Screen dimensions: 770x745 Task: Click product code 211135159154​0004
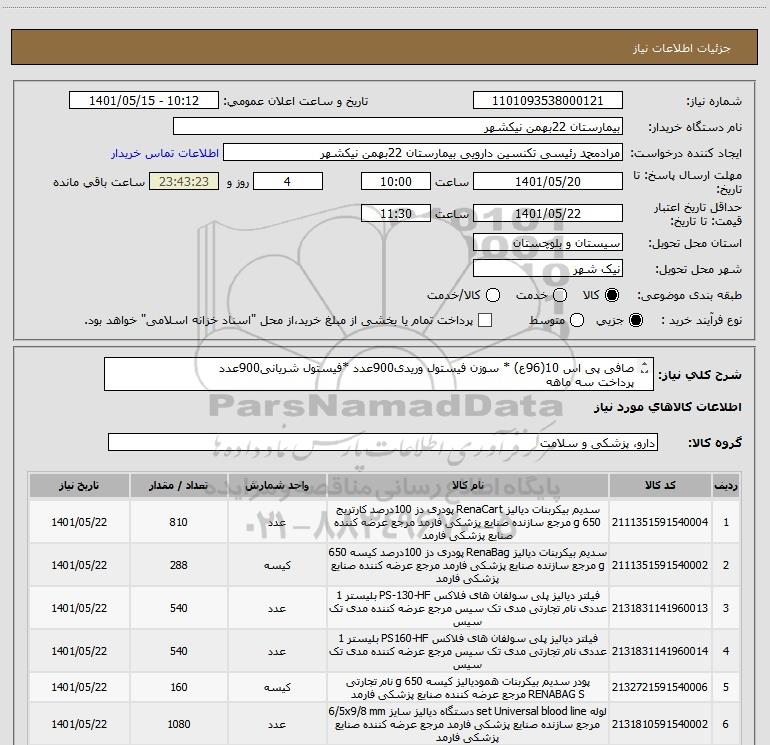[660, 522]
